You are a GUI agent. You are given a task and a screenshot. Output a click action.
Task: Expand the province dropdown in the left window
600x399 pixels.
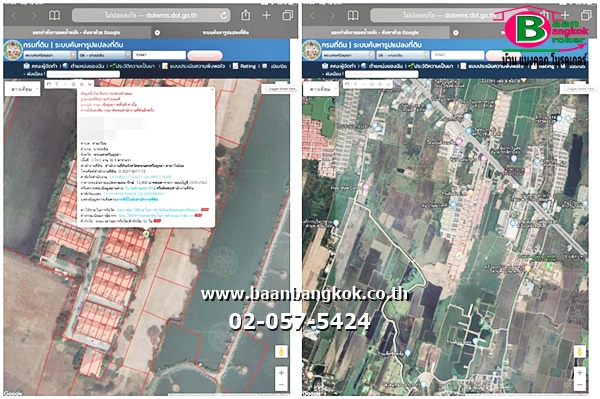click(x=50, y=55)
